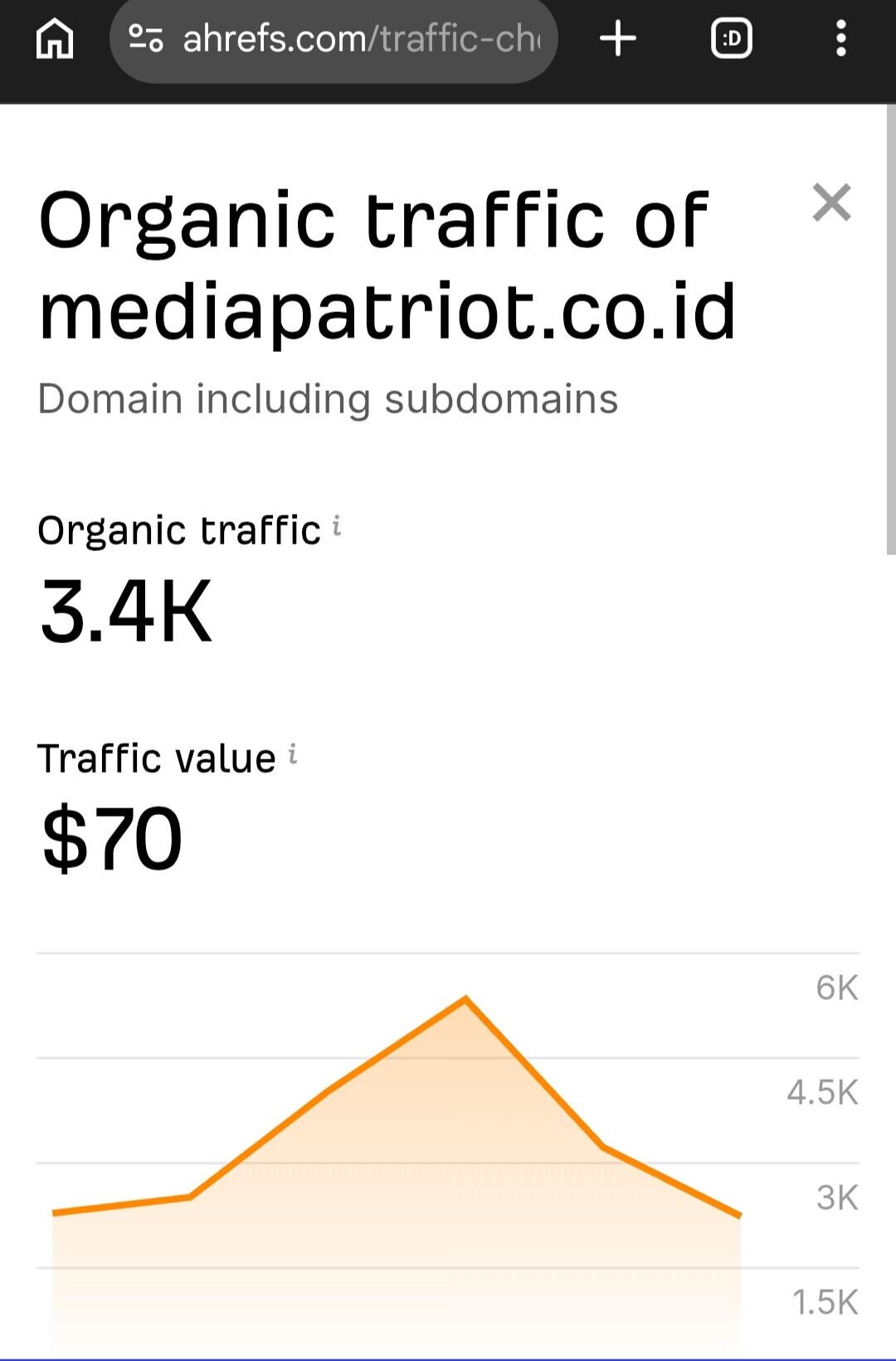This screenshot has height=1361, width=896.
Task: Open the tab switcher icon
Action: (731, 39)
